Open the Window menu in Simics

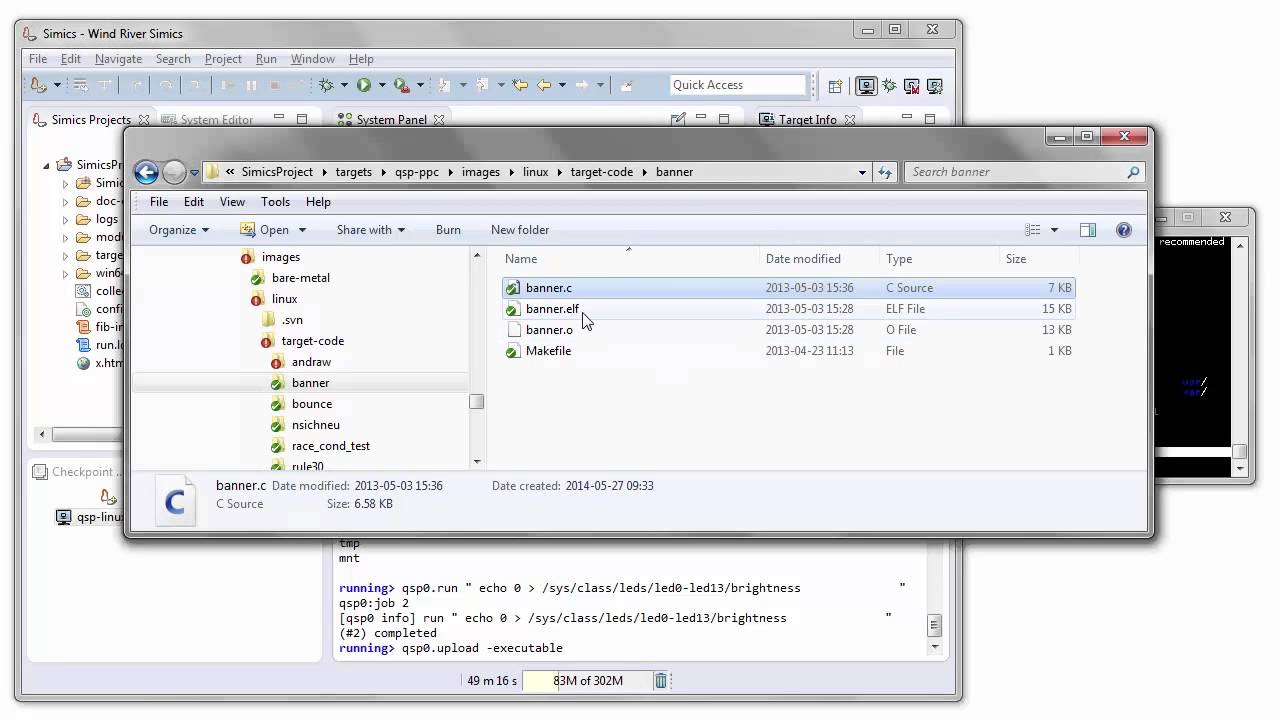tap(313, 59)
